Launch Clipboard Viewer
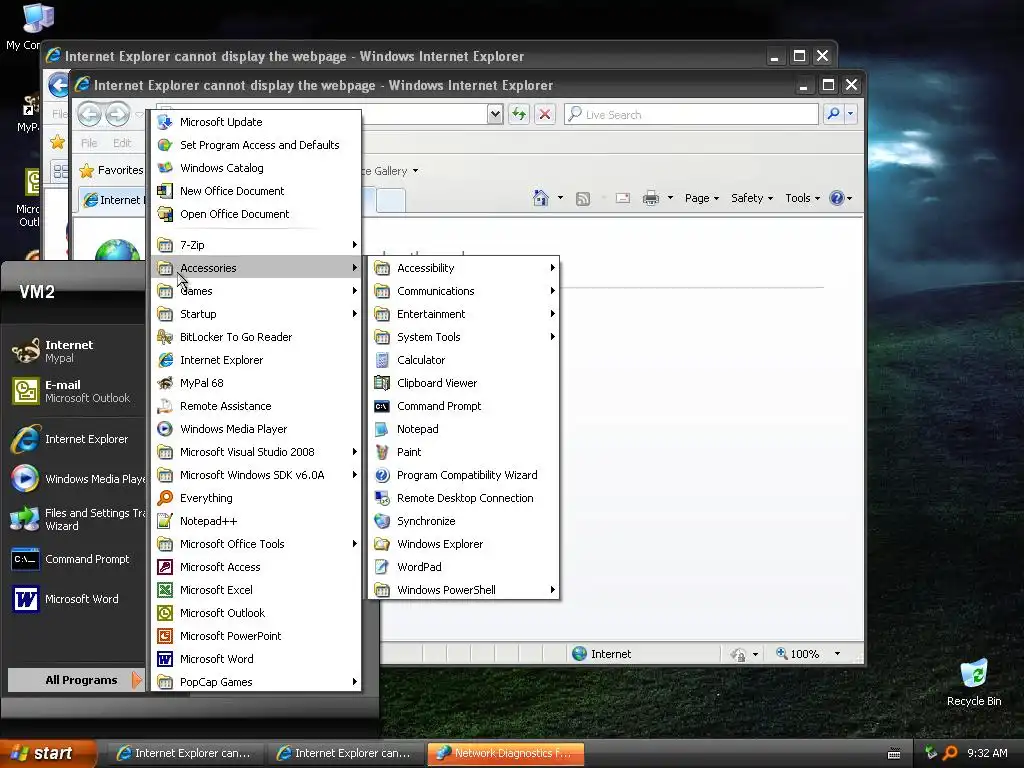 [x=464, y=383]
